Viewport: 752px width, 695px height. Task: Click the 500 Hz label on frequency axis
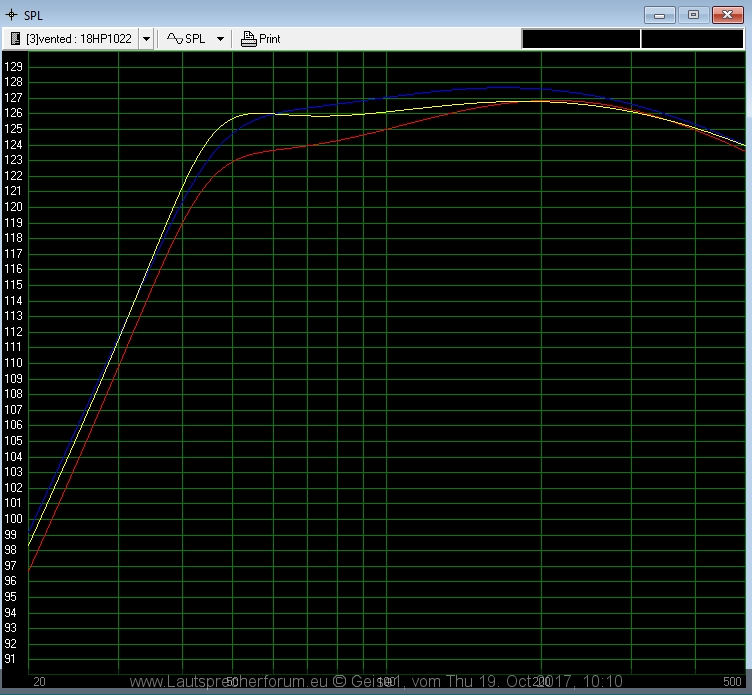[x=733, y=680]
